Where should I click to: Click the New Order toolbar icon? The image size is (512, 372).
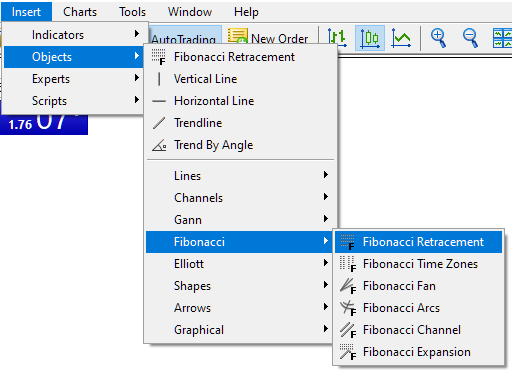click(238, 36)
